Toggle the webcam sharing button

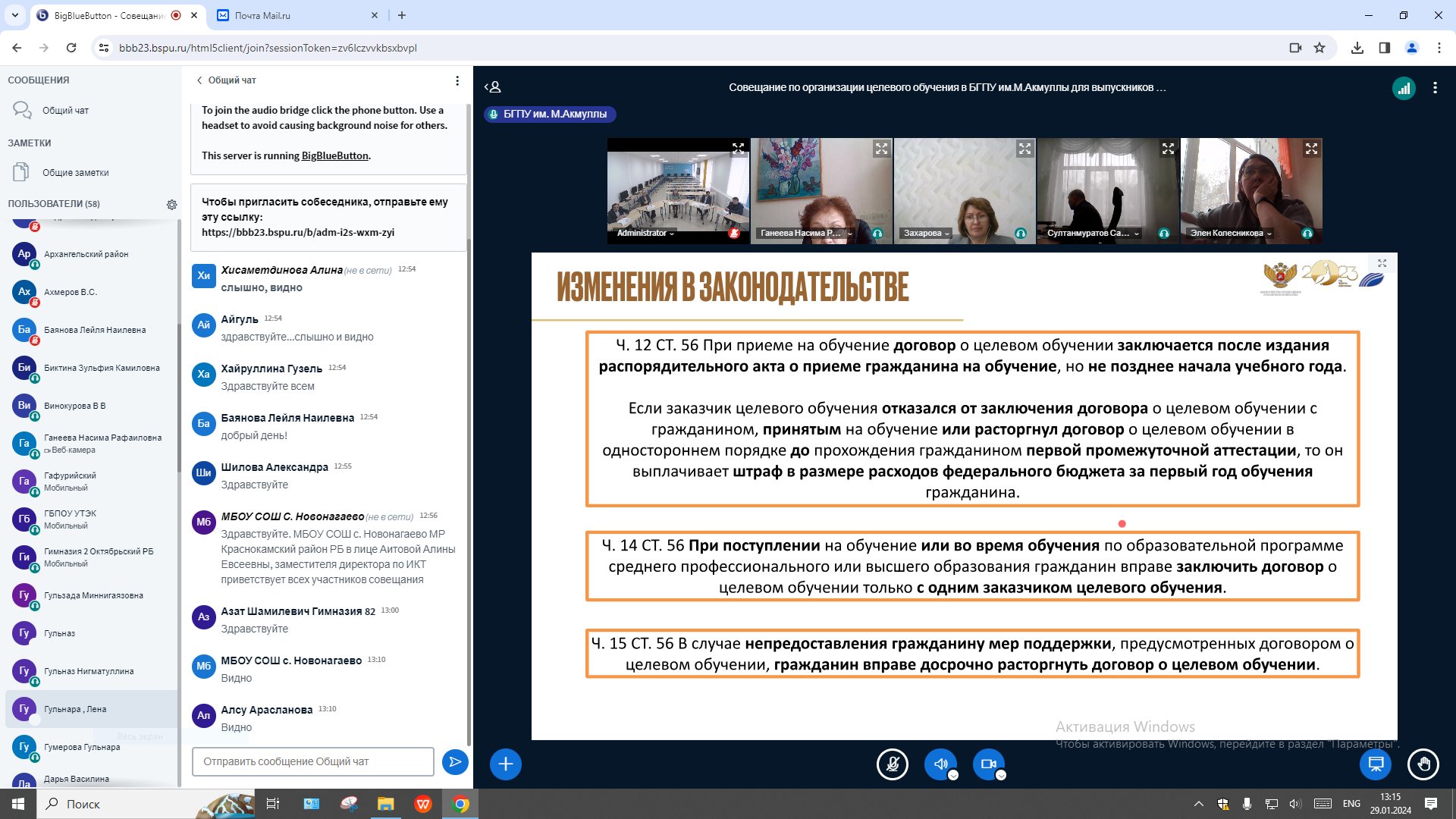point(988,764)
